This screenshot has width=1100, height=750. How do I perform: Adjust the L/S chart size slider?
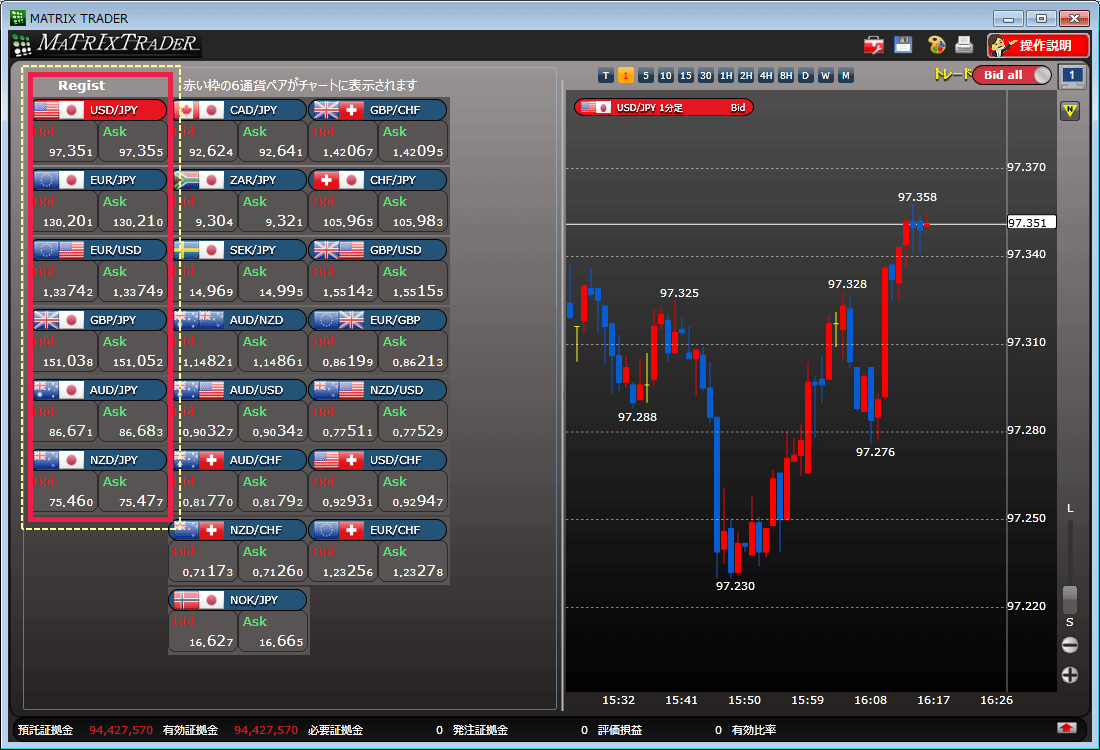point(1070,600)
